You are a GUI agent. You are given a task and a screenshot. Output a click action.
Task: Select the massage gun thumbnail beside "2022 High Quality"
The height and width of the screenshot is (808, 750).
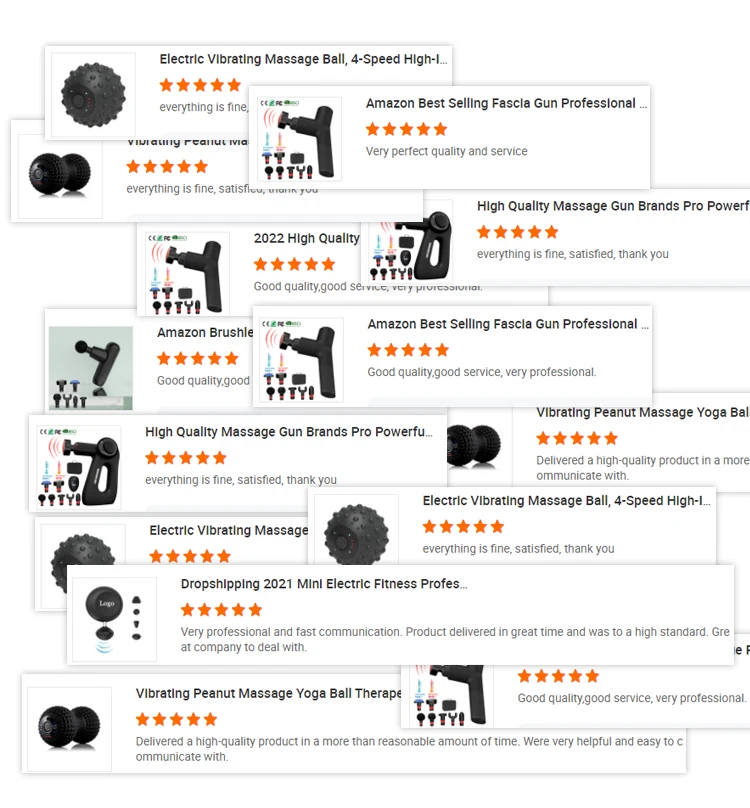coord(184,274)
